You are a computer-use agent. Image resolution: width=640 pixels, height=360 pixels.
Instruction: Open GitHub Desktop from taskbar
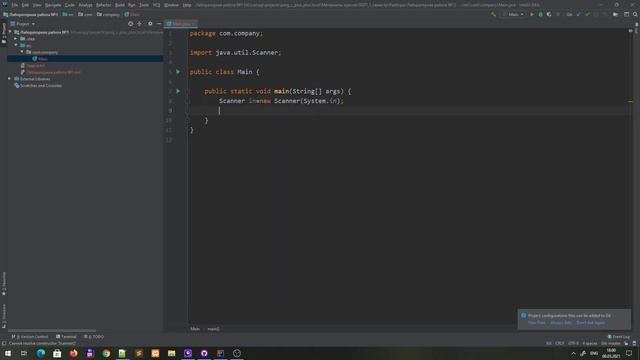tap(204, 353)
